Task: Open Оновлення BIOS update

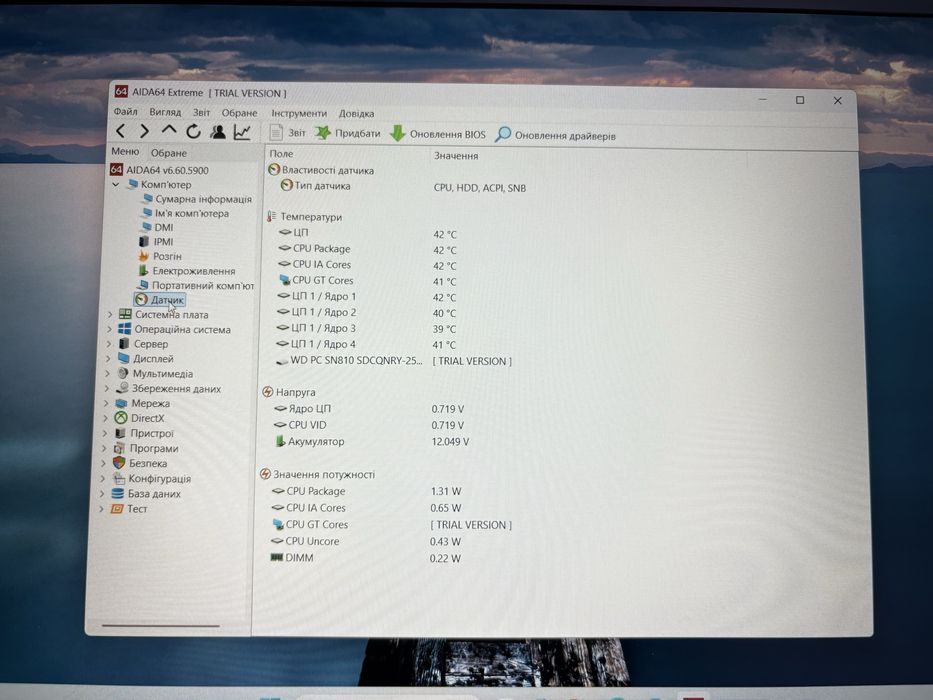Action: point(438,134)
